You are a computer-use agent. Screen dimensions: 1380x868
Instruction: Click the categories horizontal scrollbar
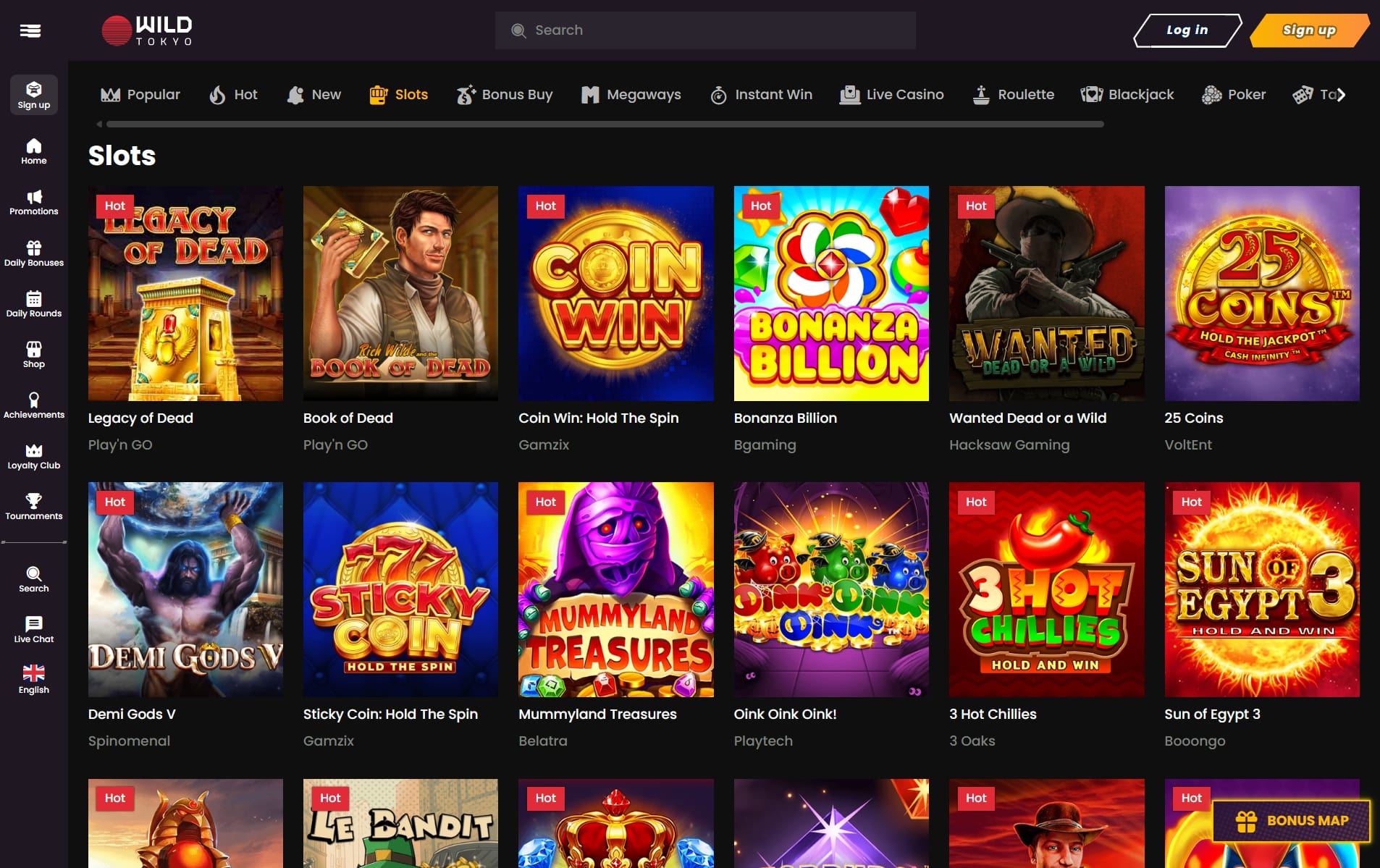point(605,125)
